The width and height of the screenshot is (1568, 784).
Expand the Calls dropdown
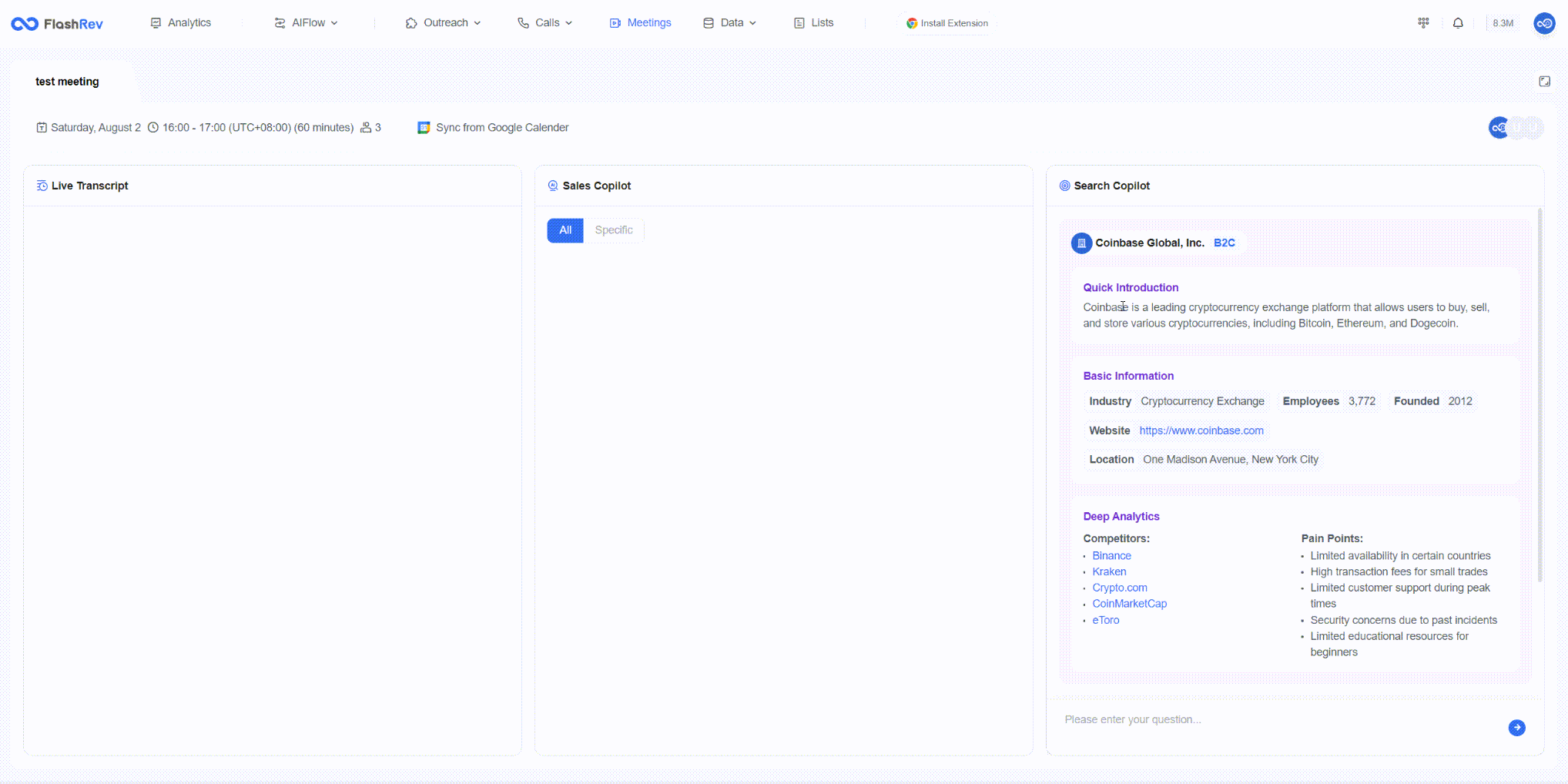click(x=544, y=23)
